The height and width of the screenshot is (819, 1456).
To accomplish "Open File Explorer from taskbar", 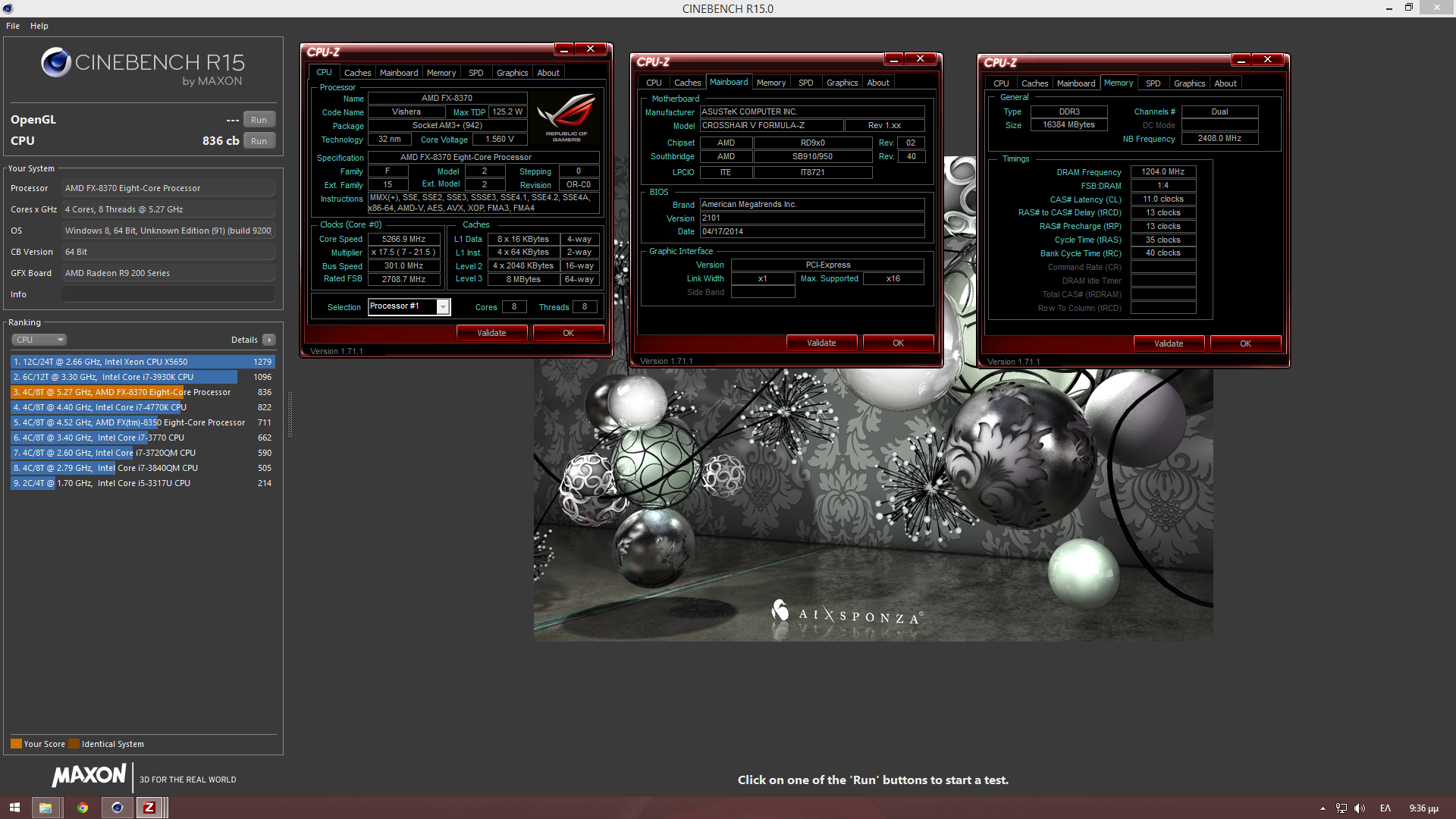I will tap(45, 808).
